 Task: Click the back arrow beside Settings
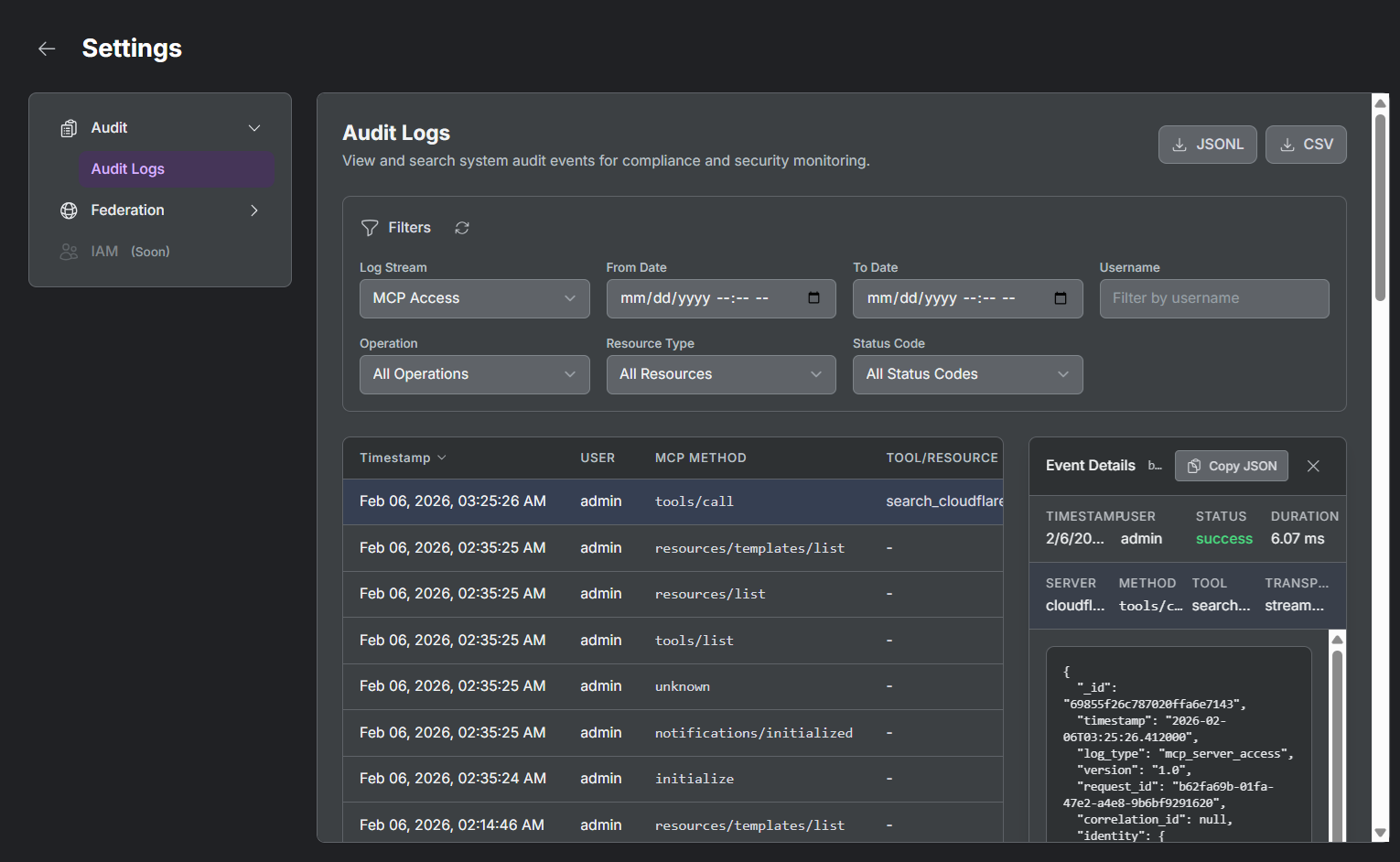[47, 48]
